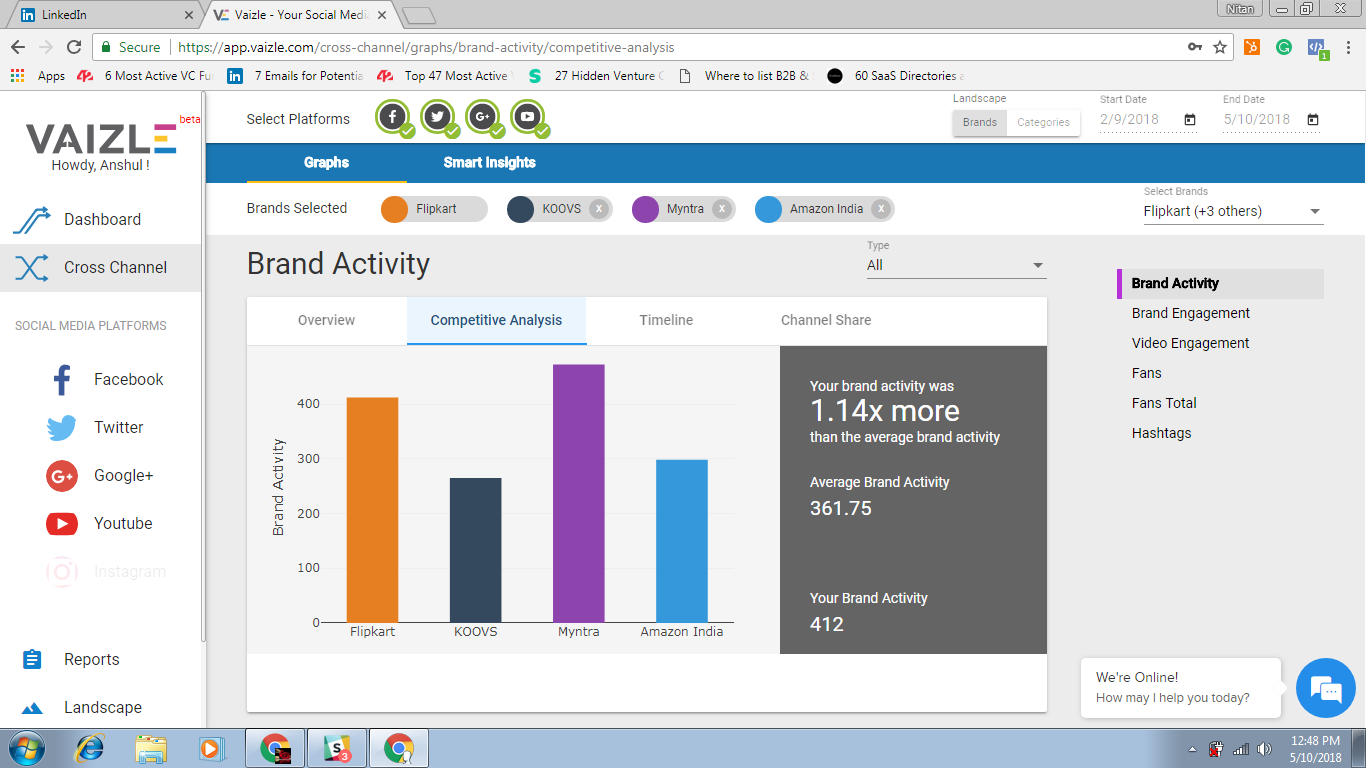Viewport: 1366px width, 768px height.
Task: Click the purple Myntra brand color circle
Action: click(645, 209)
